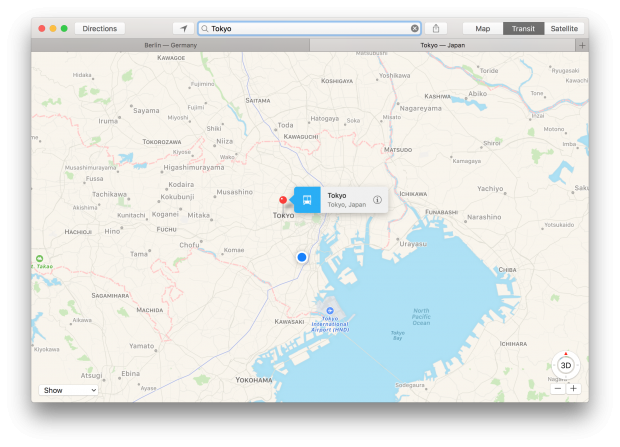Click the Kashiwa city label
This screenshot has height=447, width=620.
click(437, 97)
